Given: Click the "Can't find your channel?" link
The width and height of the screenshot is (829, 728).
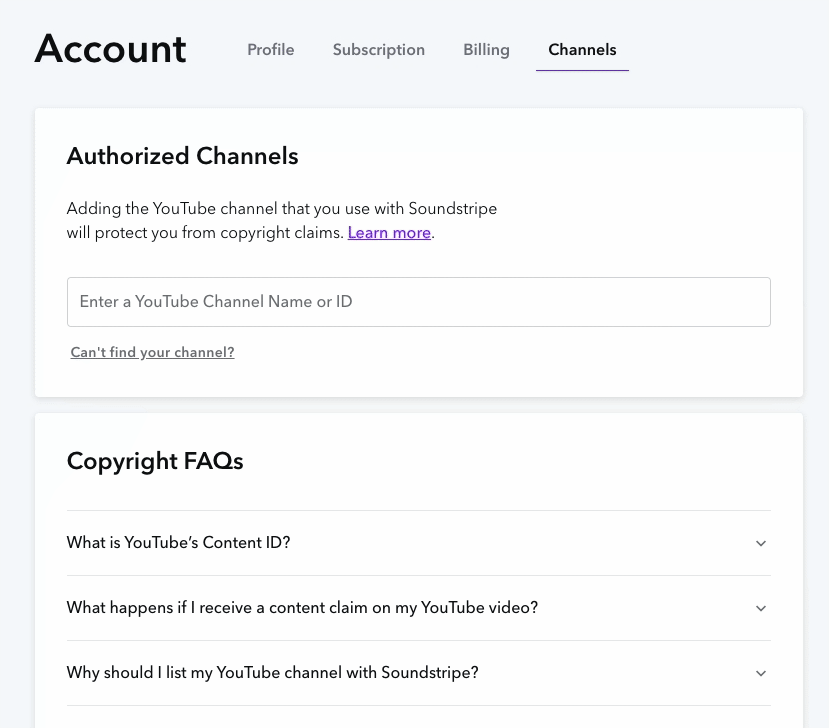Looking at the screenshot, I should pyautogui.click(x=152, y=353).
